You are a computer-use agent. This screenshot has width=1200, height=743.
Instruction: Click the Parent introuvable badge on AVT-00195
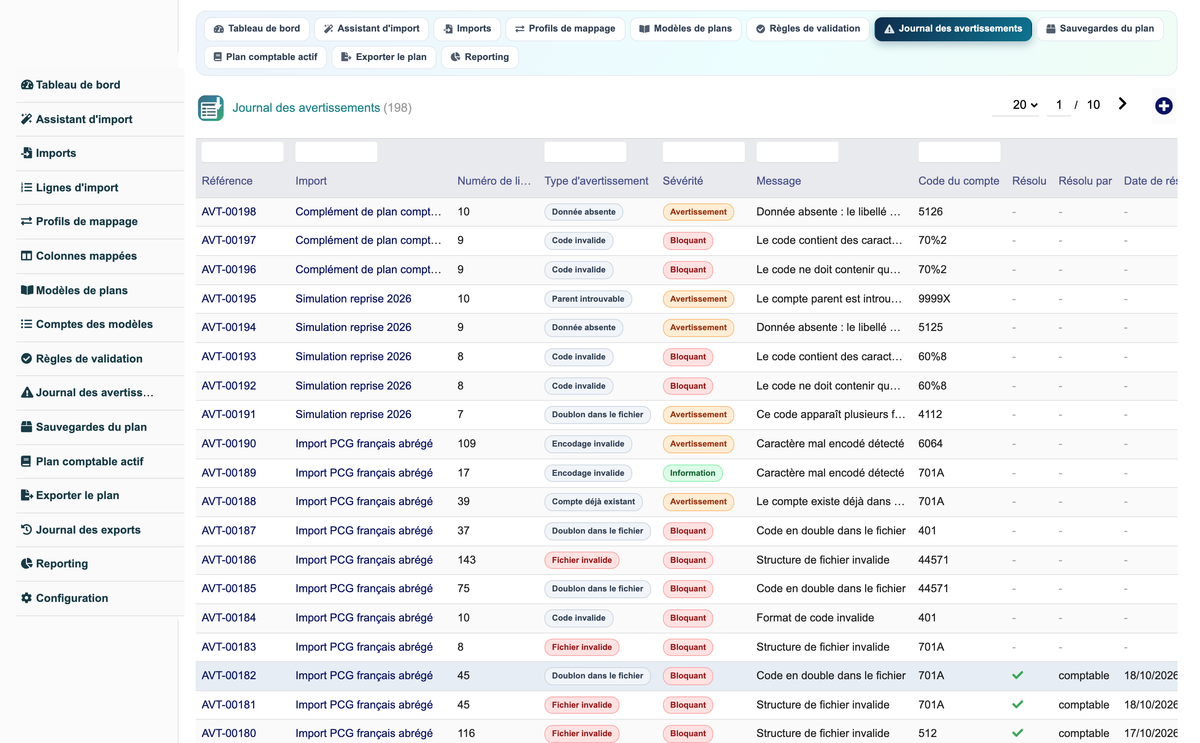(588, 299)
